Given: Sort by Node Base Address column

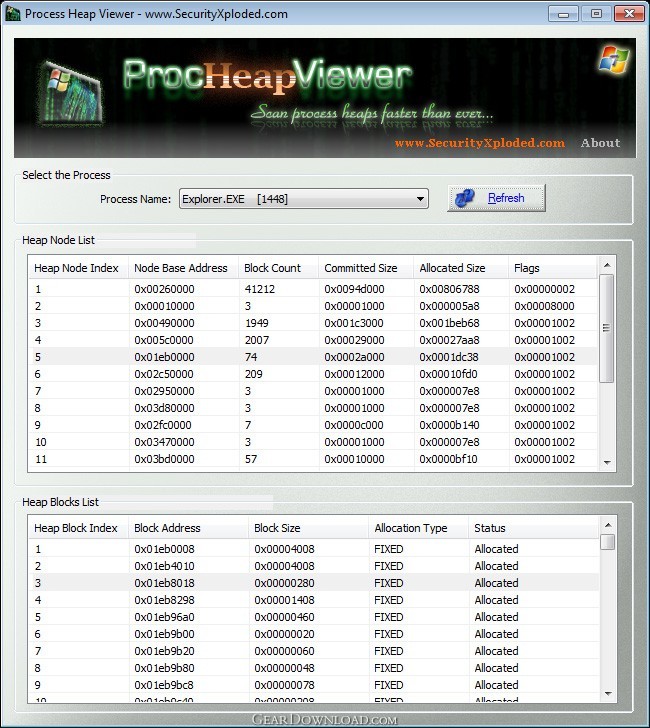Looking at the screenshot, I should tap(184, 268).
